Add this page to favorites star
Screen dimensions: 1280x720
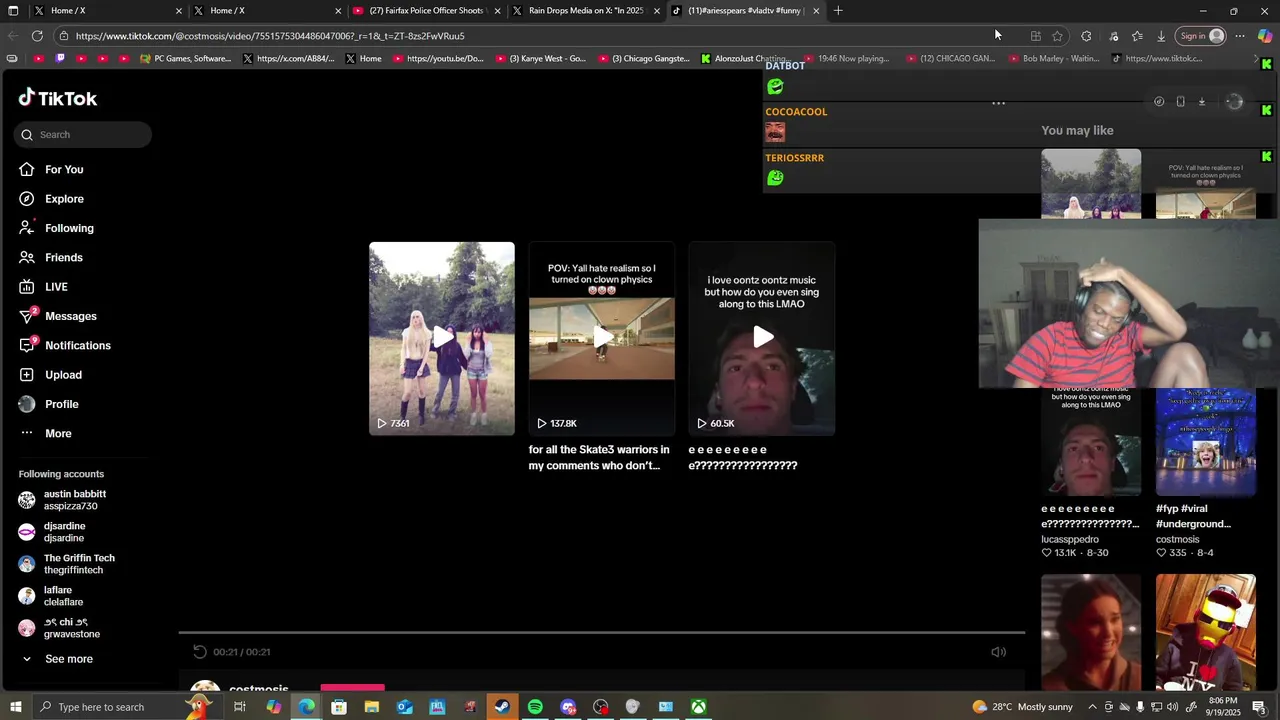[1057, 36]
